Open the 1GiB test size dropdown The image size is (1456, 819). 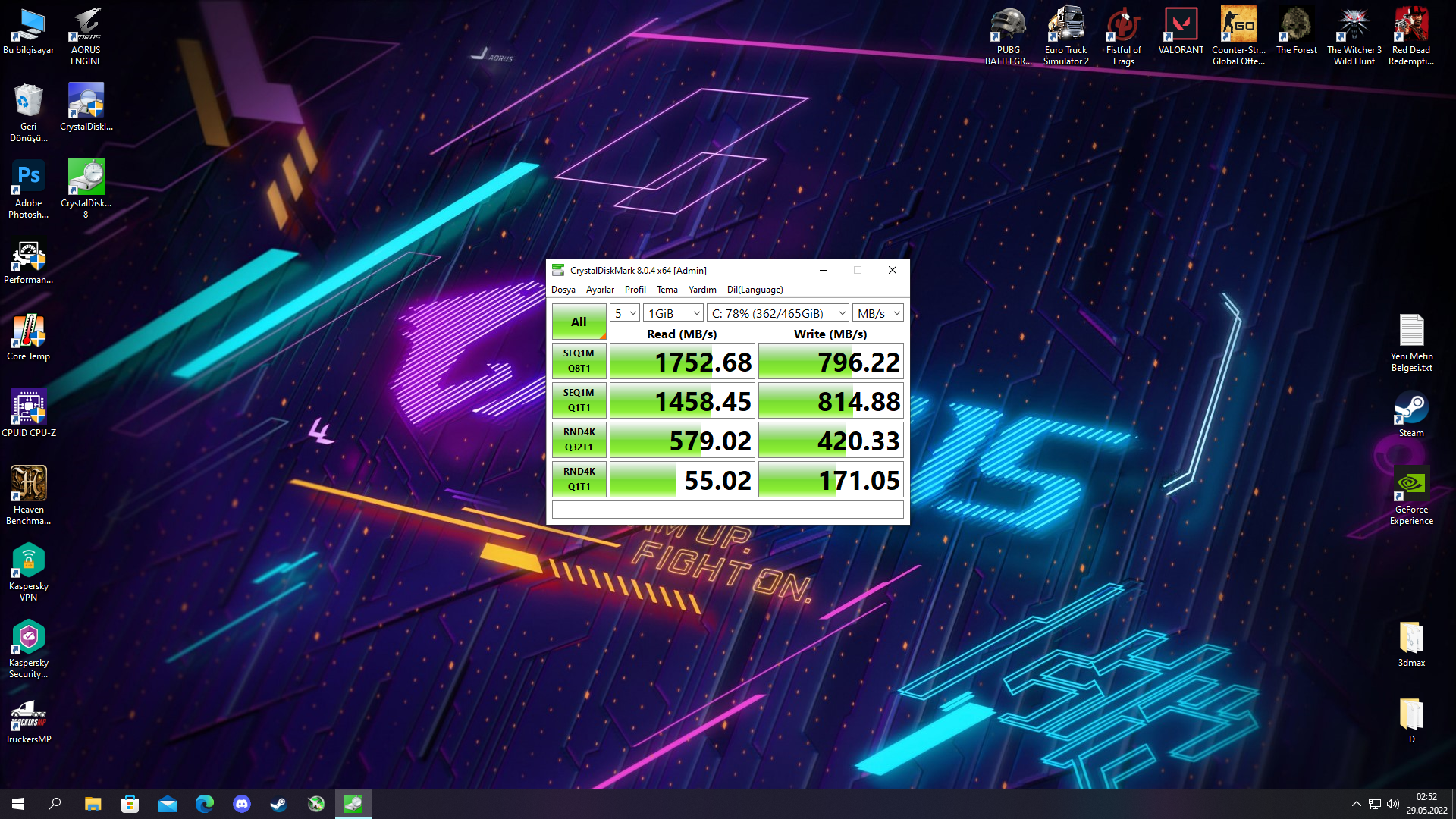[673, 313]
